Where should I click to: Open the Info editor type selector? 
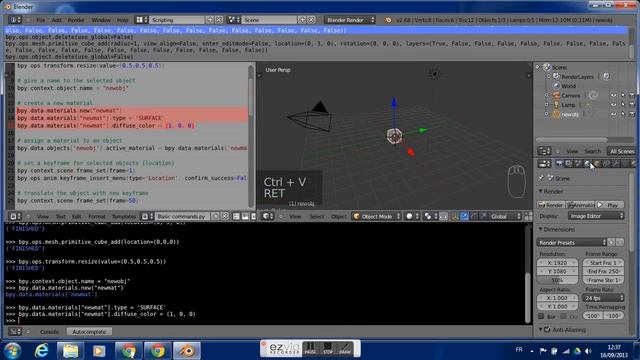coord(14,20)
